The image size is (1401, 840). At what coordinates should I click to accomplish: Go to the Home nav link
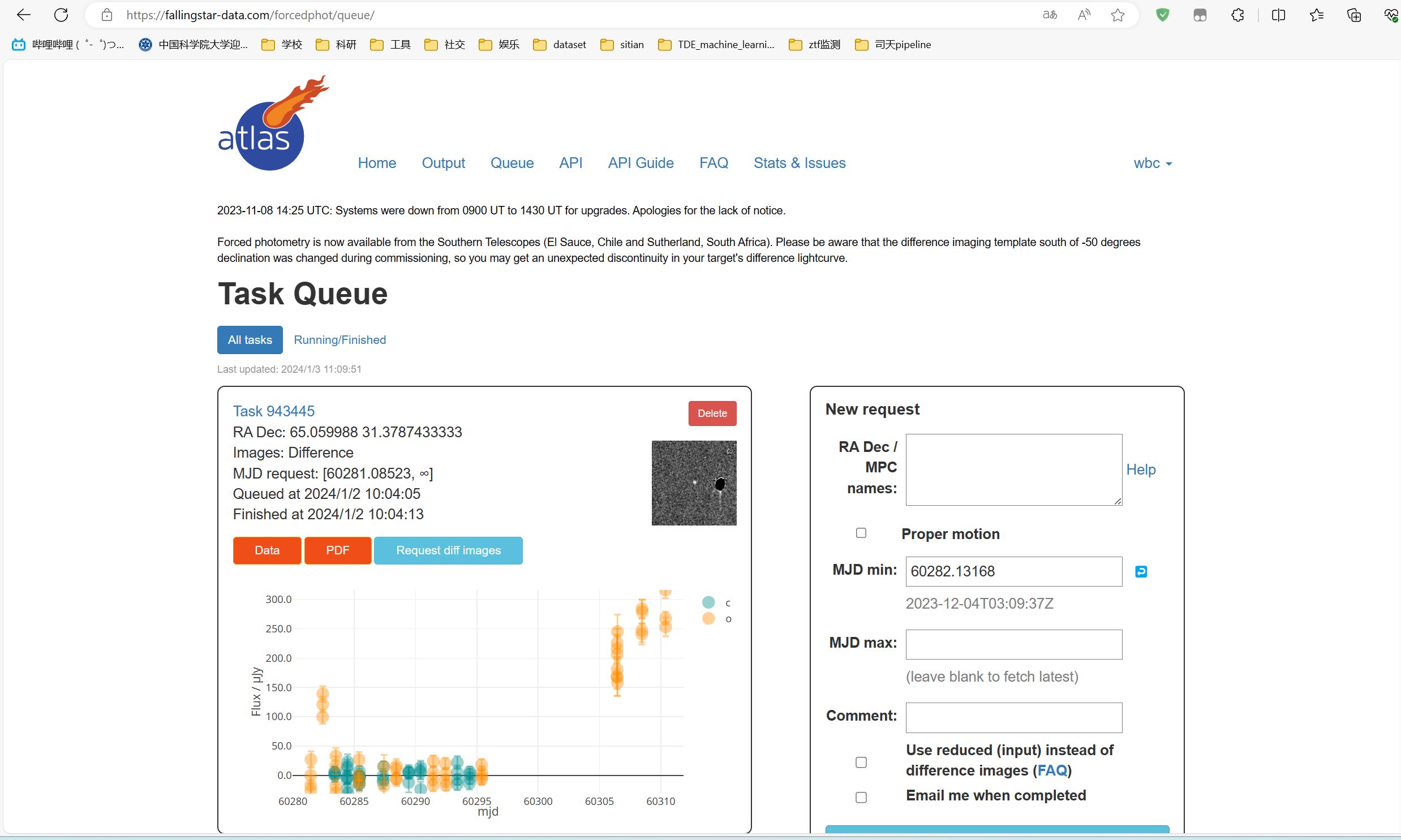(x=377, y=163)
